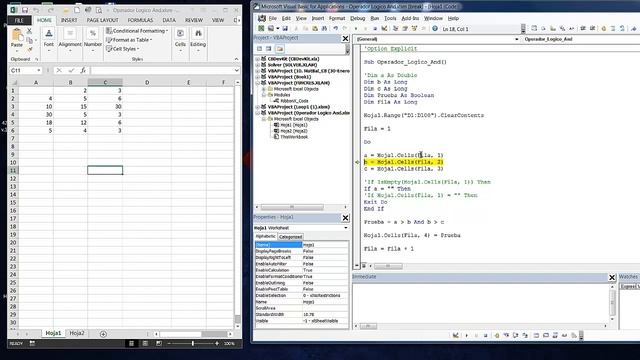Open the (General) object dropdown in the code window
This screenshot has height=360, width=640.
[x=516, y=39]
